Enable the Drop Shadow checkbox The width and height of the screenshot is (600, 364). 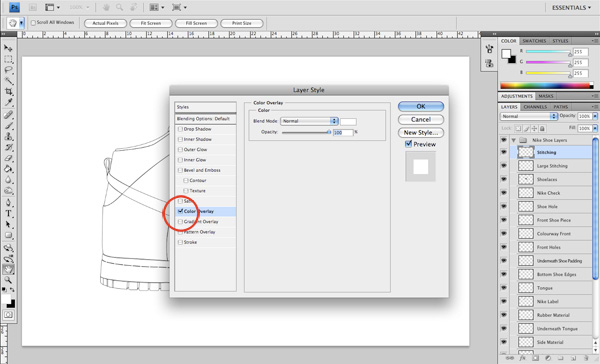(180, 129)
